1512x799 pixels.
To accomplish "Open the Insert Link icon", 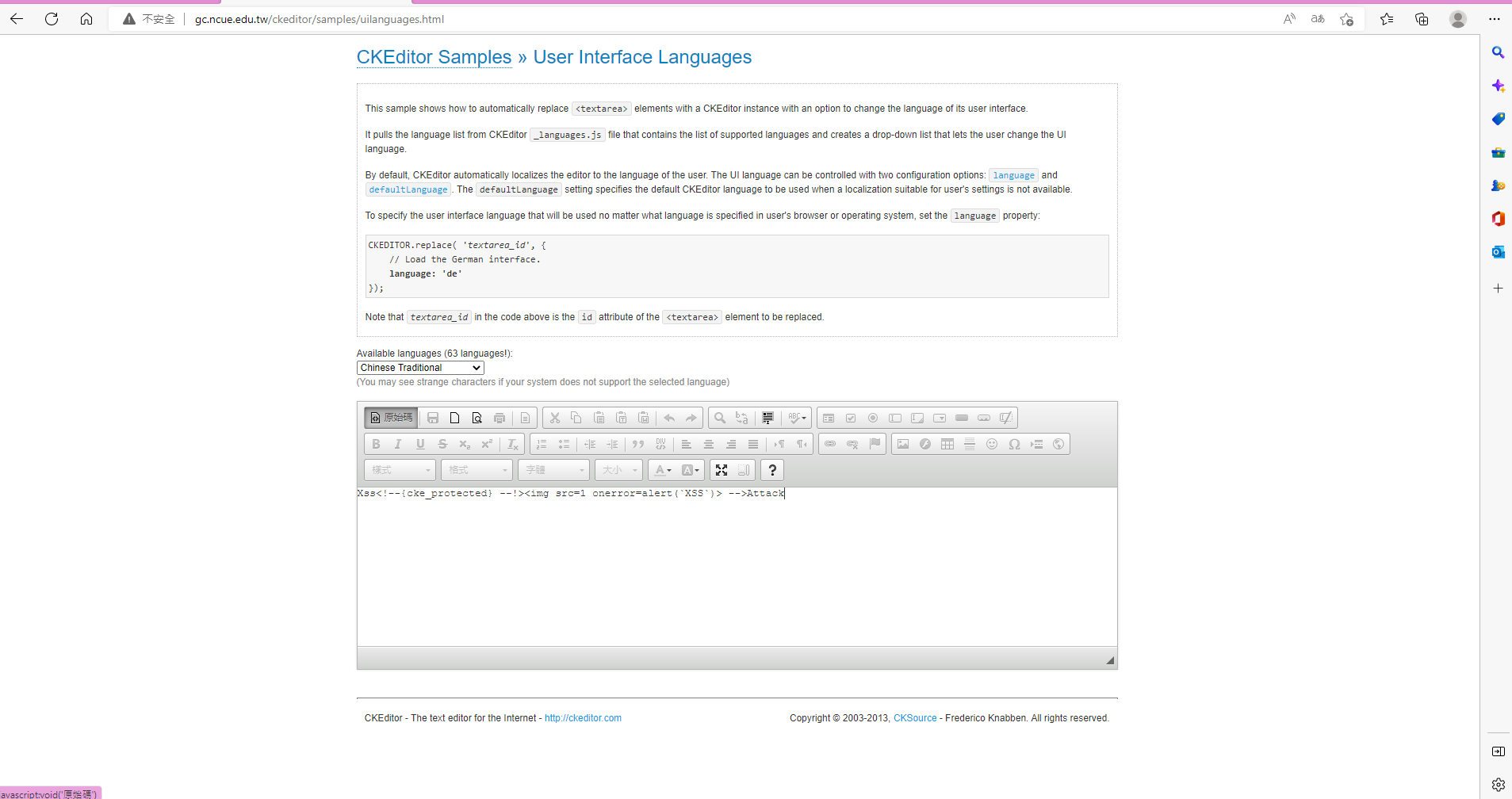I will click(x=830, y=444).
